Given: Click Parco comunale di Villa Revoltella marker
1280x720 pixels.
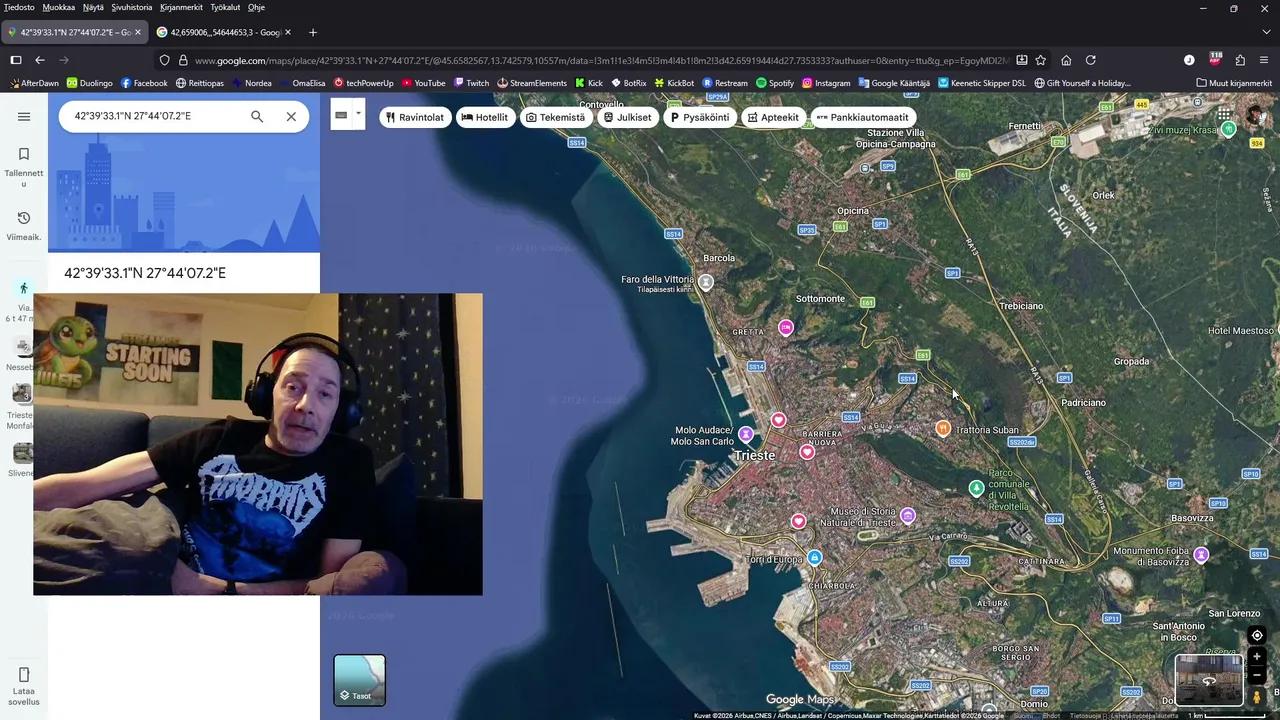Looking at the screenshot, I should click(977, 488).
